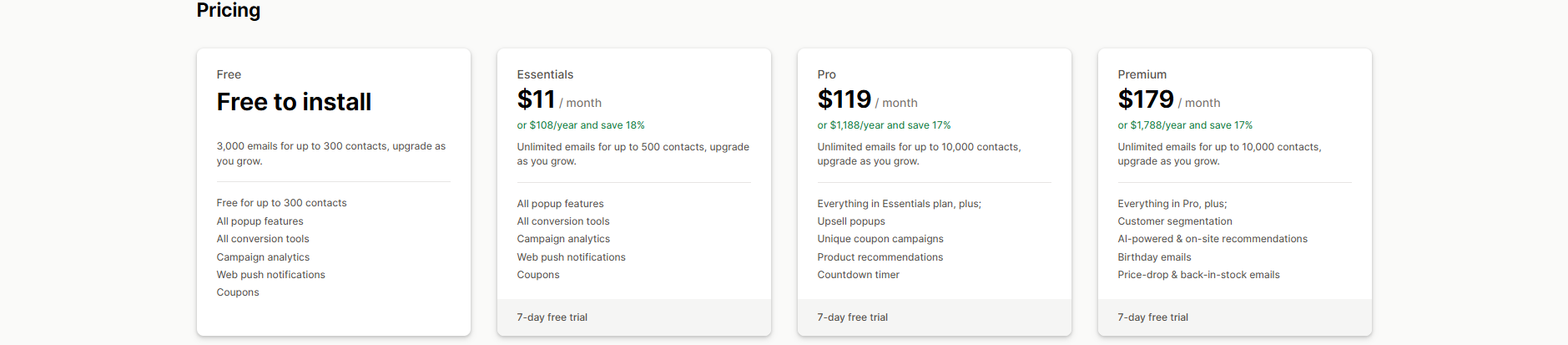Image resolution: width=1568 pixels, height=345 pixels.
Task: Click the Pricing section heading
Action: click(228, 11)
